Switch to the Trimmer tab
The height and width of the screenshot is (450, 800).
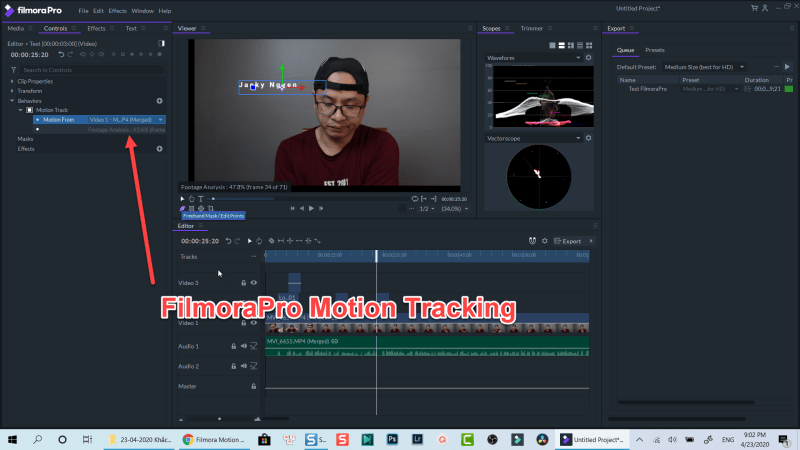pyautogui.click(x=531, y=29)
